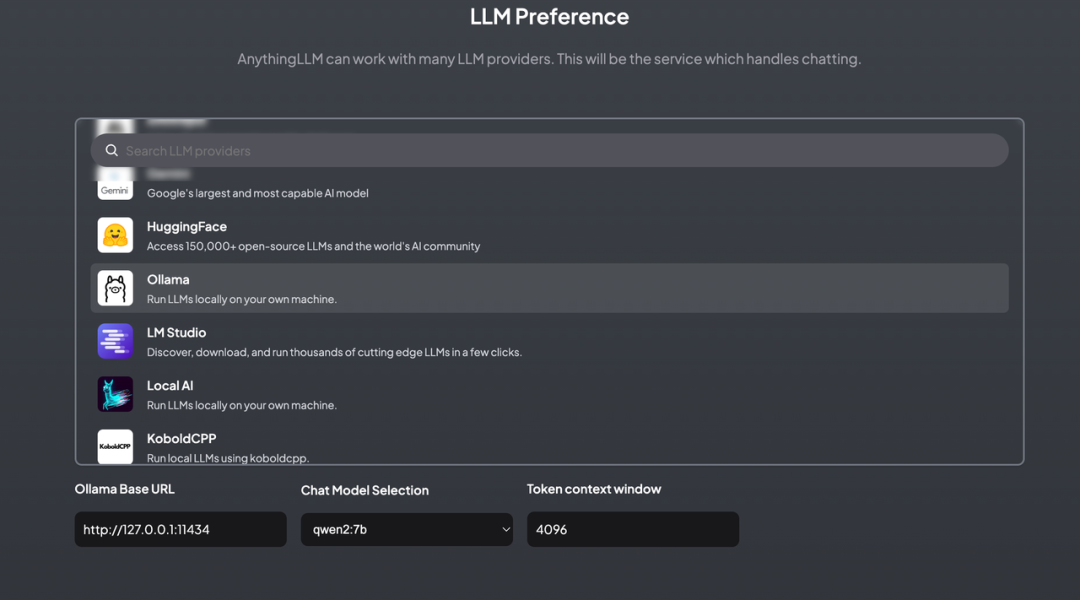Screen dimensions: 1080x600
Task: Click the KoboldCPP logo icon
Action: pos(115,446)
